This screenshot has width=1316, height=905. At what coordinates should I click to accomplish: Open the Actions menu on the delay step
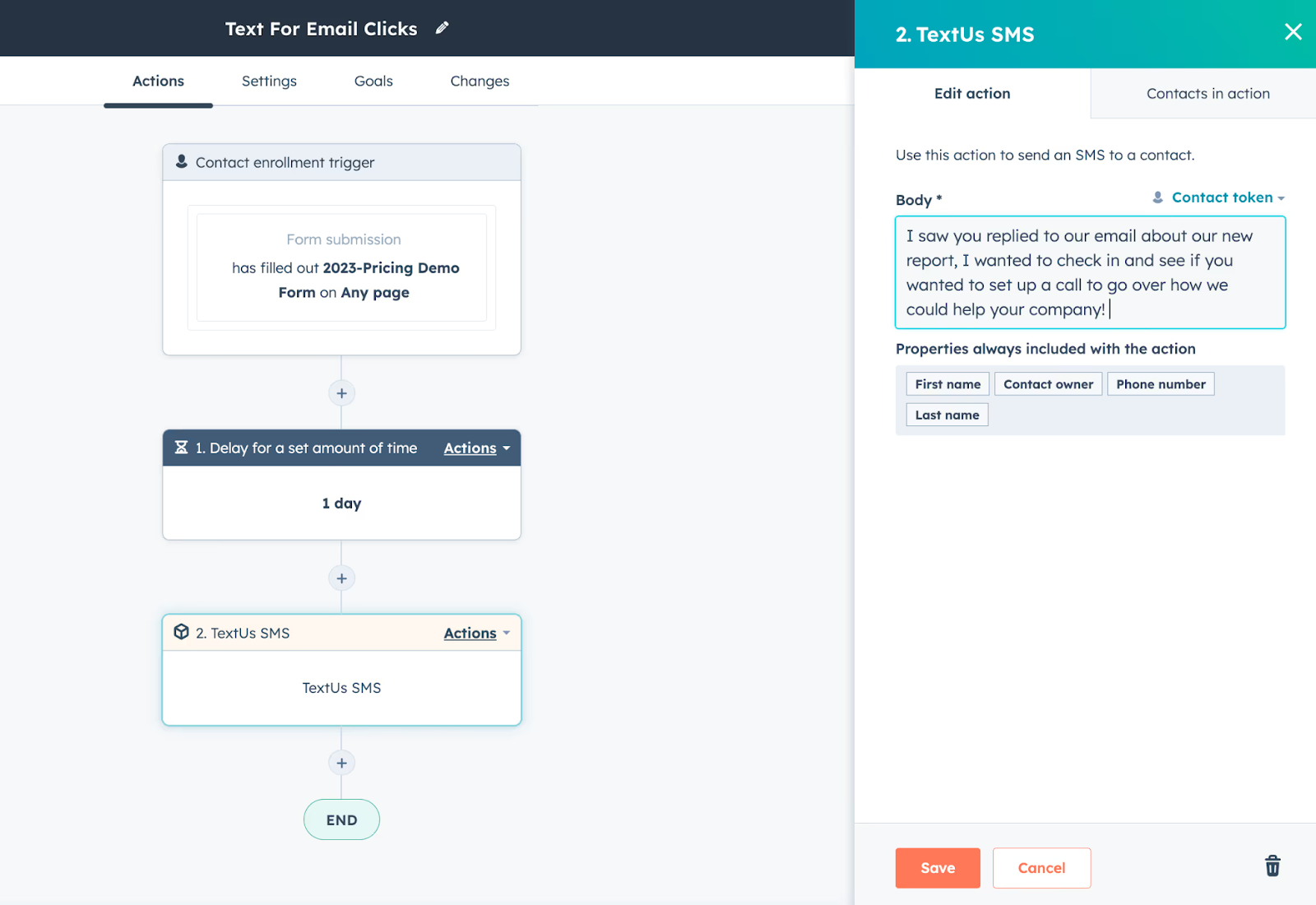(470, 448)
